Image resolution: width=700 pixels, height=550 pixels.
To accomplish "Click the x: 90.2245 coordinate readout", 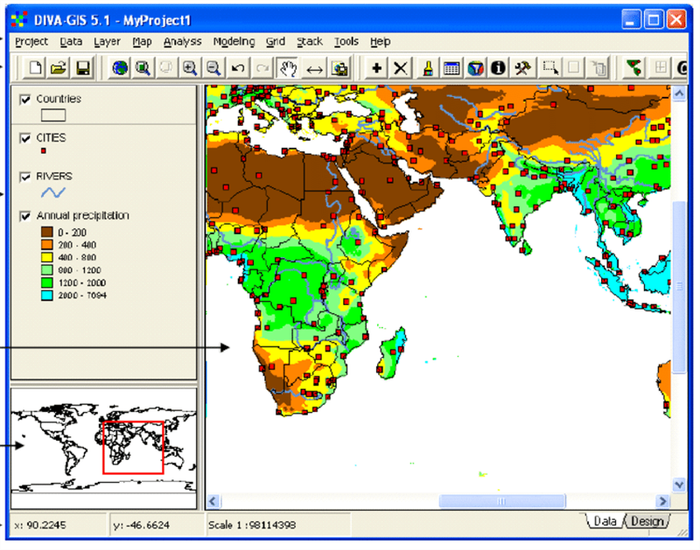I will [x=40, y=525].
